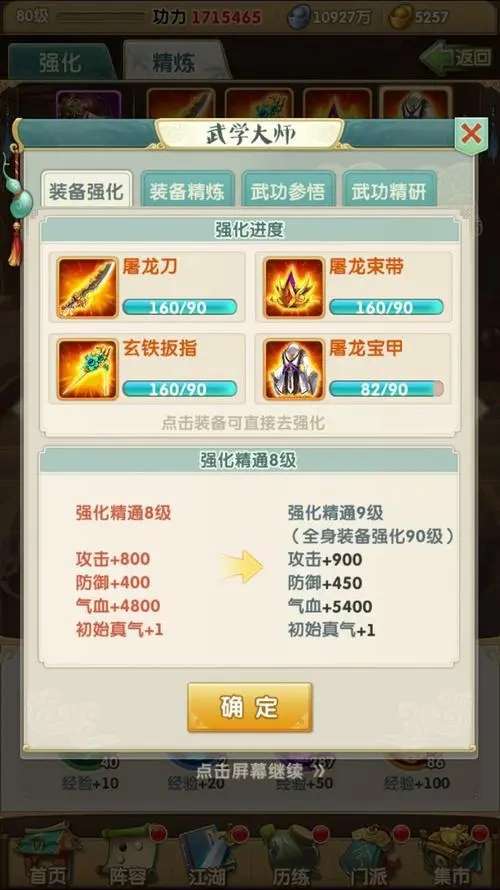
Task: Select the 装备强化 tab
Action: point(86,190)
